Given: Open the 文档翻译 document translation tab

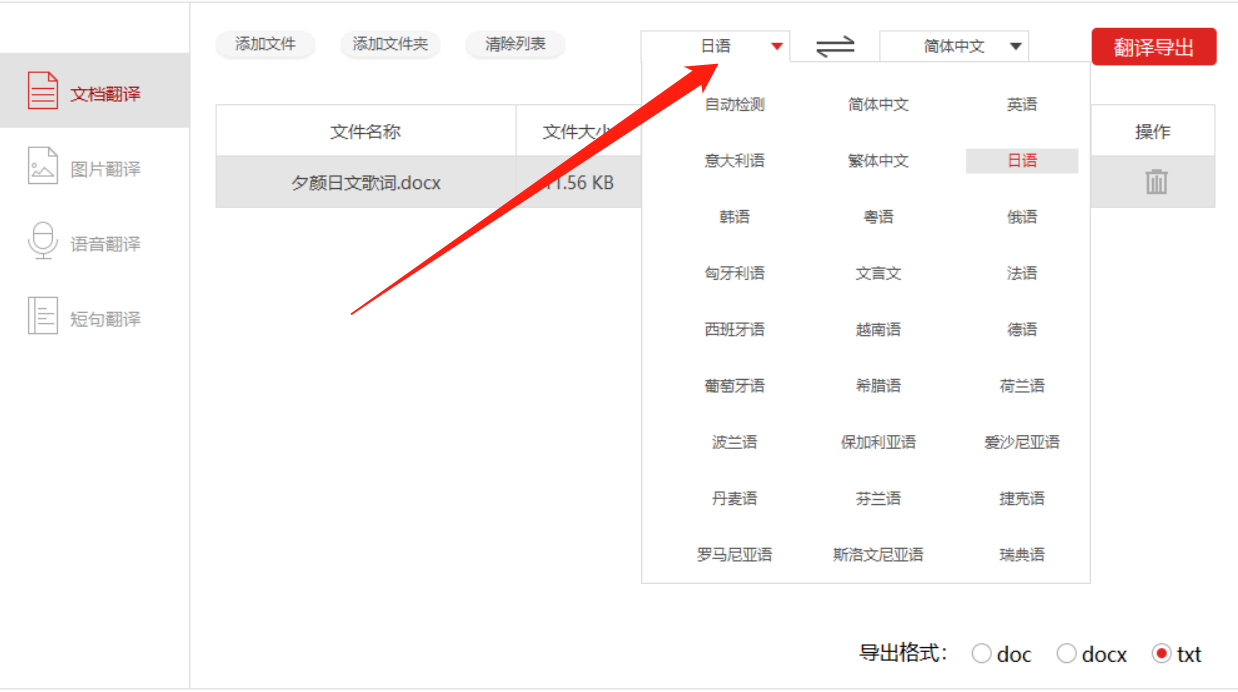Looking at the screenshot, I should pyautogui.click(x=94, y=91).
